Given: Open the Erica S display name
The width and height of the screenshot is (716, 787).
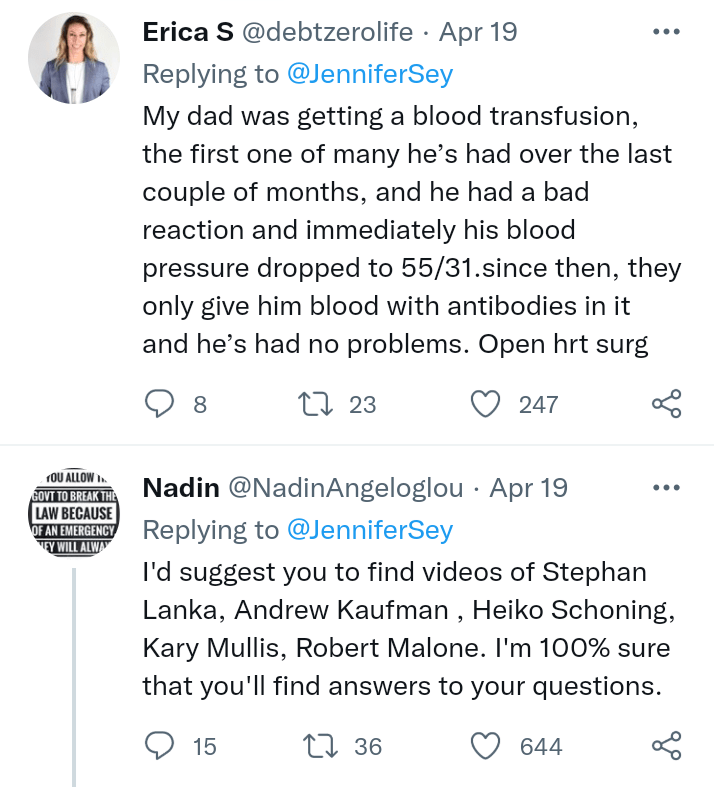Looking at the screenshot, I should [188, 32].
